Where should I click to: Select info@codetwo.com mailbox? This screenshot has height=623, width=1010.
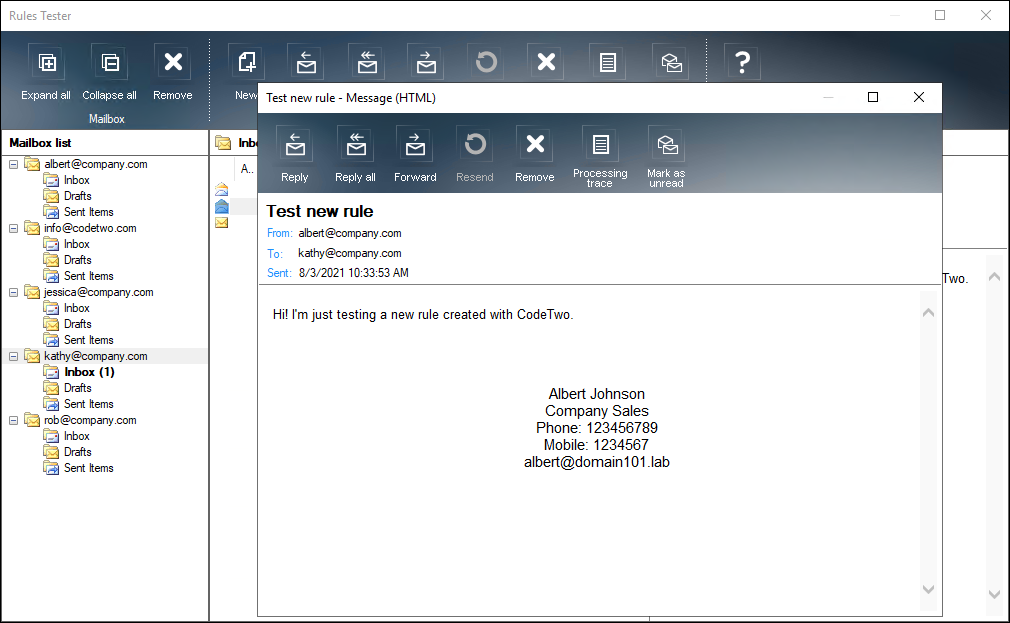pyautogui.click(x=90, y=228)
